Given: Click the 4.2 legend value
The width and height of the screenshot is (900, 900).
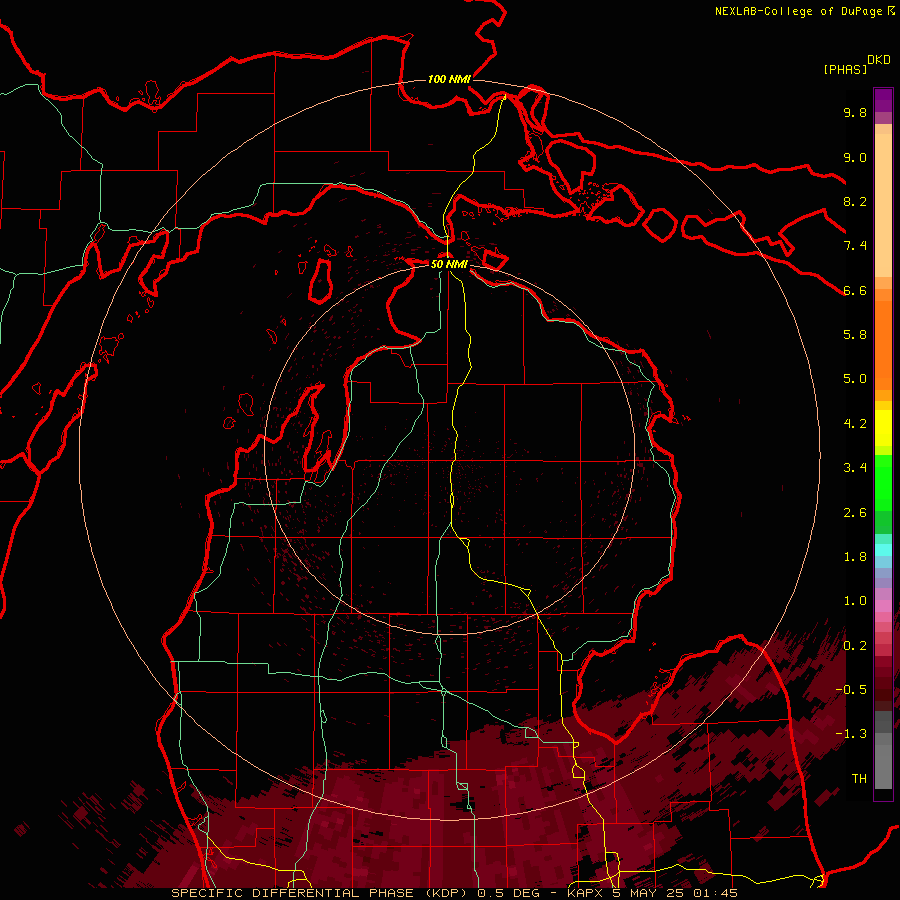Looking at the screenshot, I should click(x=855, y=424).
